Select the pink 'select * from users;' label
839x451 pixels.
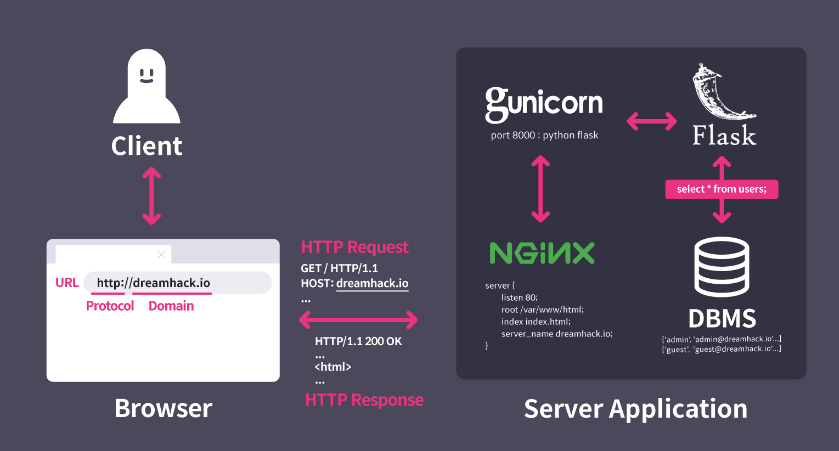point(721,189)
